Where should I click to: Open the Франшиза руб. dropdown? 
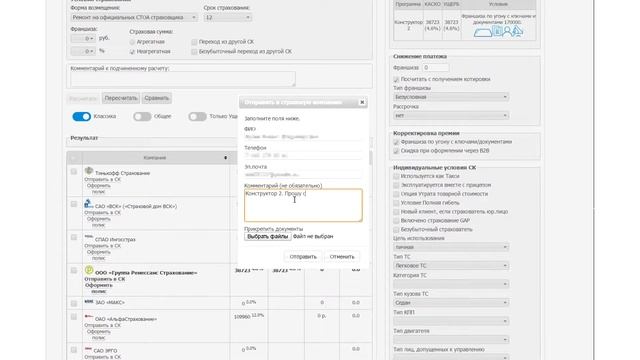pyautogui.click(x=83, y=38)
